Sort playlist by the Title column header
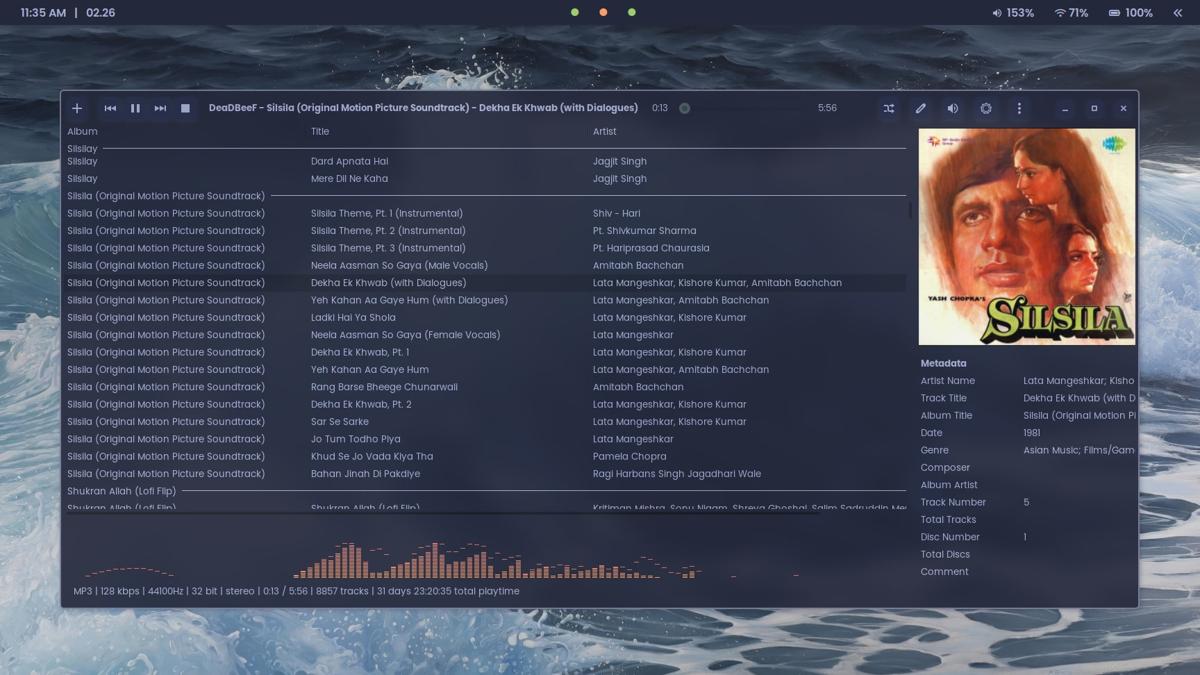The width and height of the screenshot is (1200, 675). pyautogui.click(x=320, y=131)
